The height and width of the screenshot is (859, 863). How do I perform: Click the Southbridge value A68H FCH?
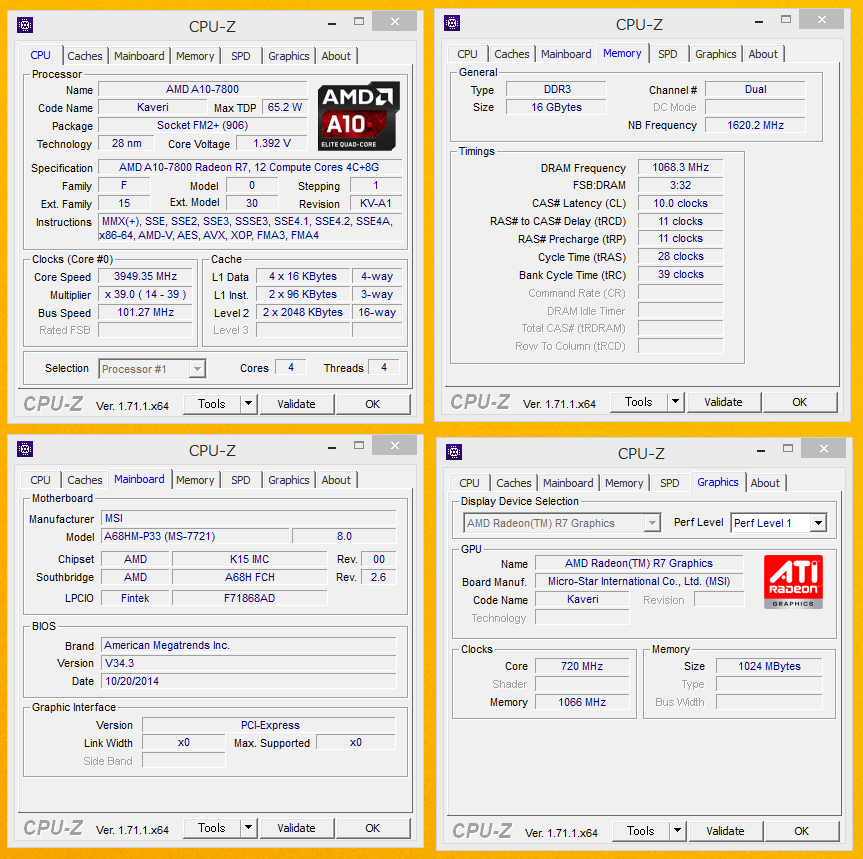[250, 577]
